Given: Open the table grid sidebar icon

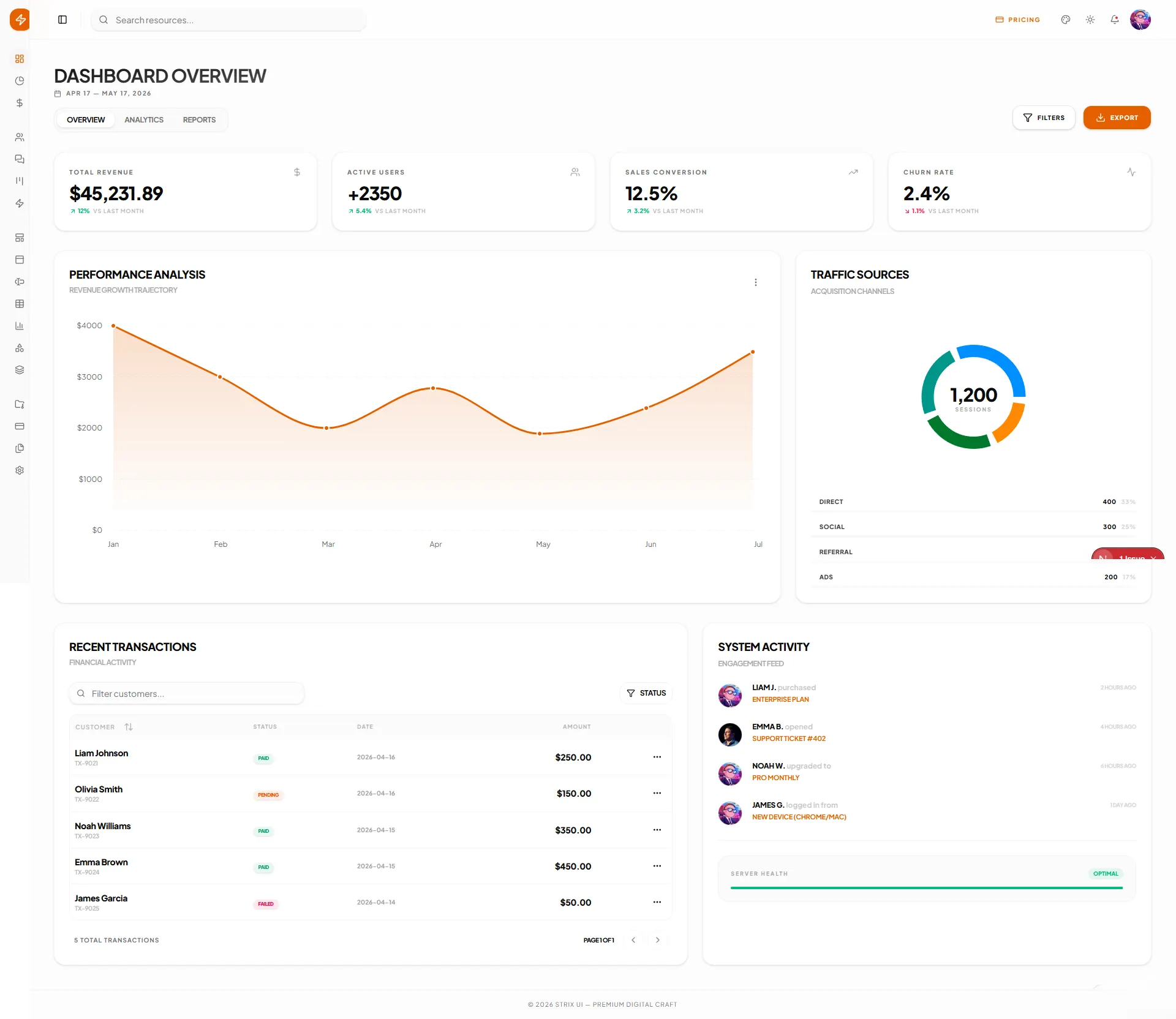Looking at the screenshot, I should click(20, 304).
